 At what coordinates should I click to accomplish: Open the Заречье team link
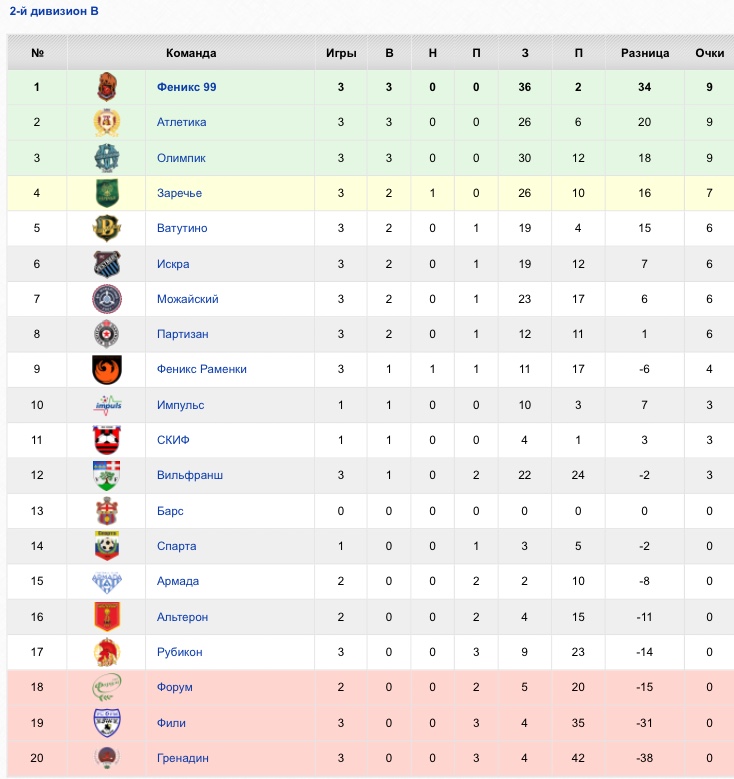coord(179,193)
